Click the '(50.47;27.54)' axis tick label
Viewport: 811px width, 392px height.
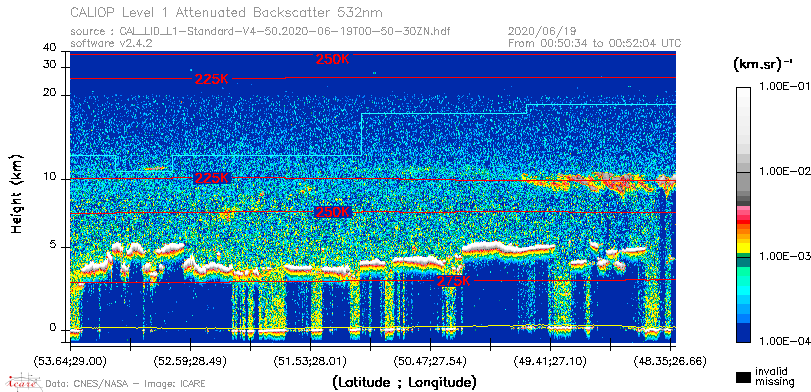point(430,360)
